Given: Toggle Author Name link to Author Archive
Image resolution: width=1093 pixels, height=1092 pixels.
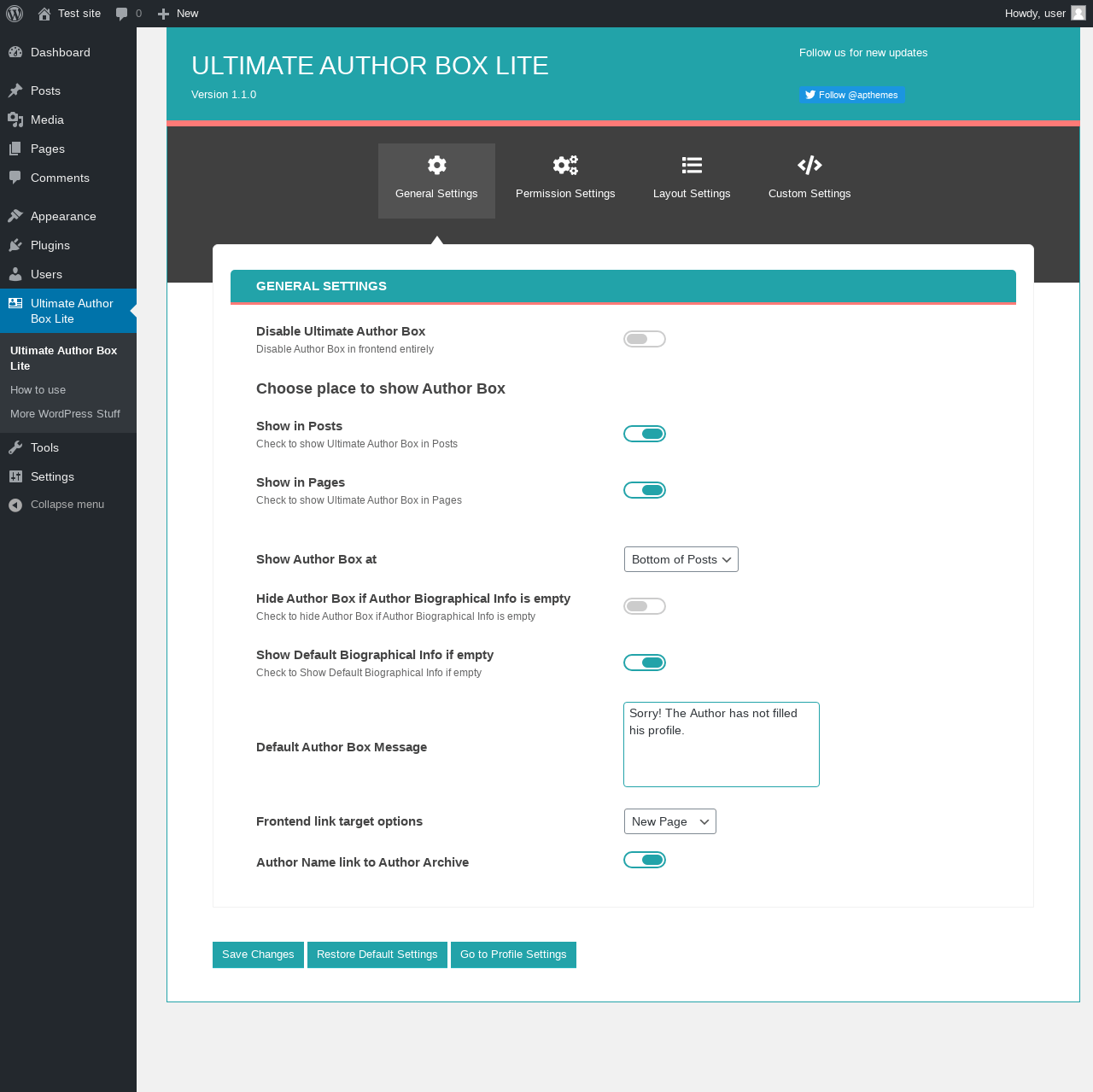Looking at the screenshot, I should click(x=645, y=860).
